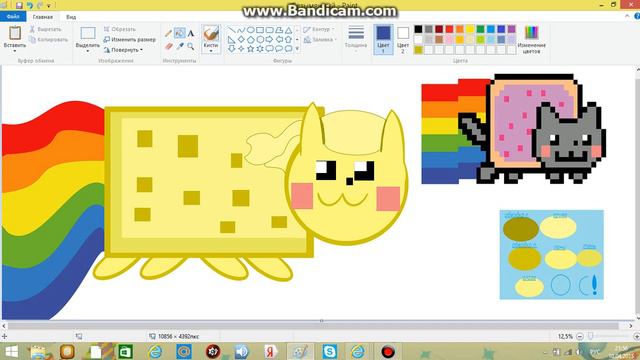Choose the Right triangle shape

[231, 40]
